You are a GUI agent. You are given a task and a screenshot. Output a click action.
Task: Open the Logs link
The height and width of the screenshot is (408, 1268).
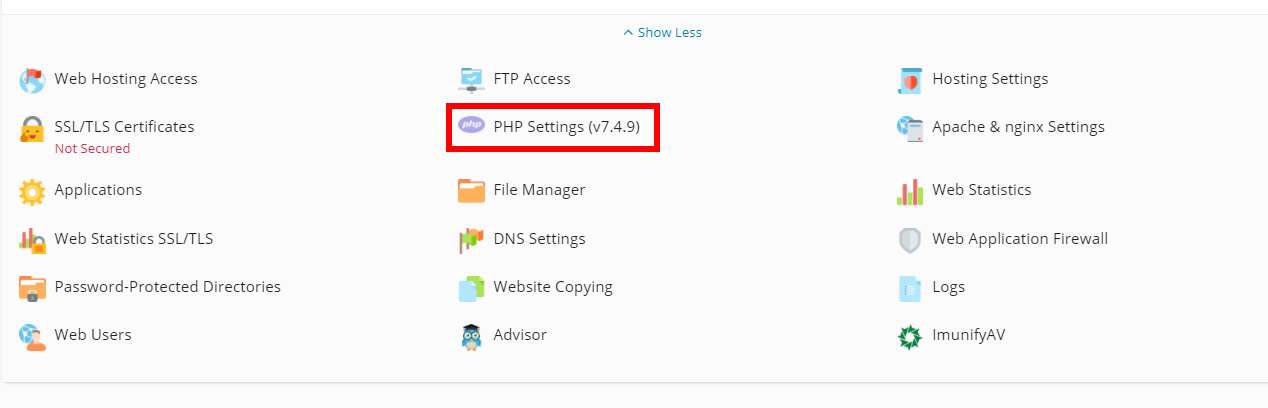[949, 287]
